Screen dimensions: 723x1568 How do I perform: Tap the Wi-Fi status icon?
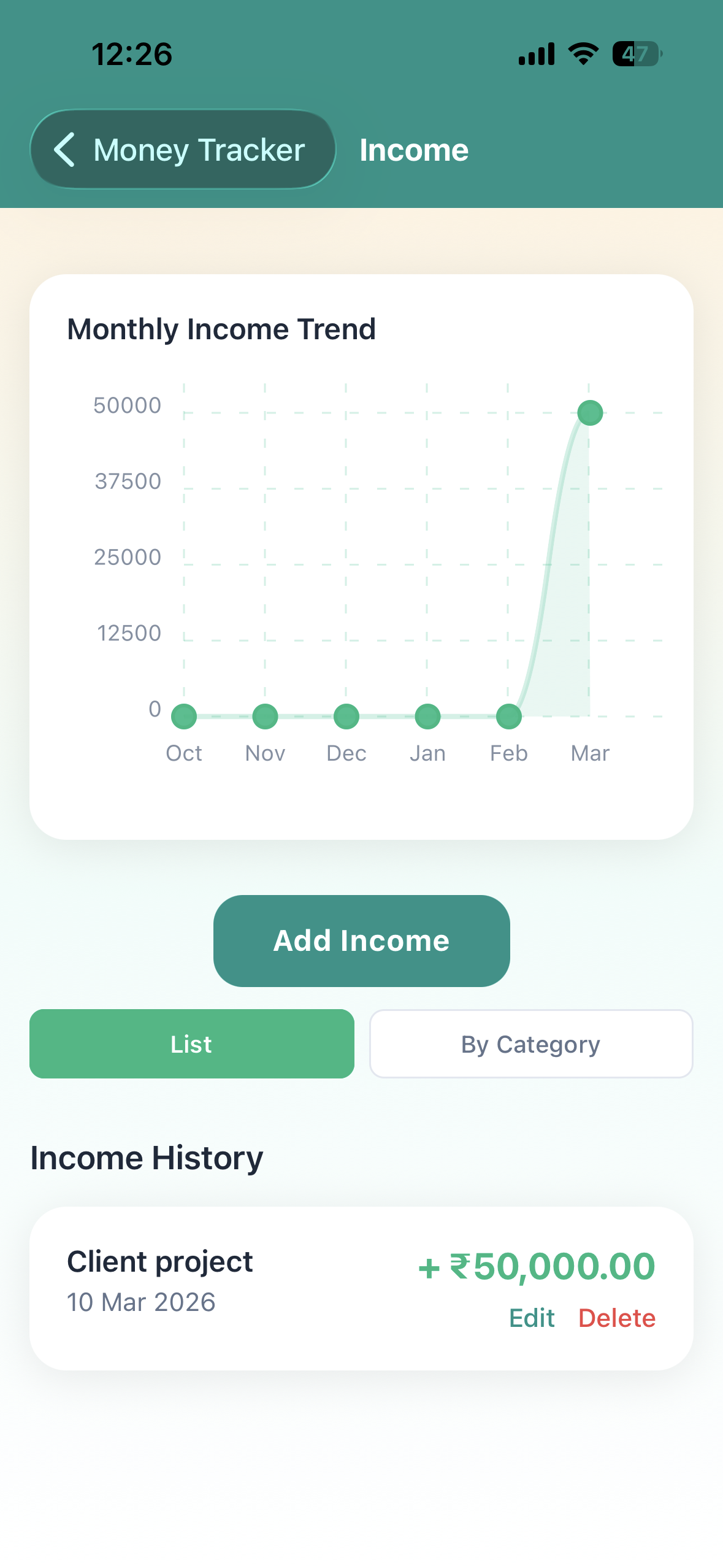[x=583, y=54]
